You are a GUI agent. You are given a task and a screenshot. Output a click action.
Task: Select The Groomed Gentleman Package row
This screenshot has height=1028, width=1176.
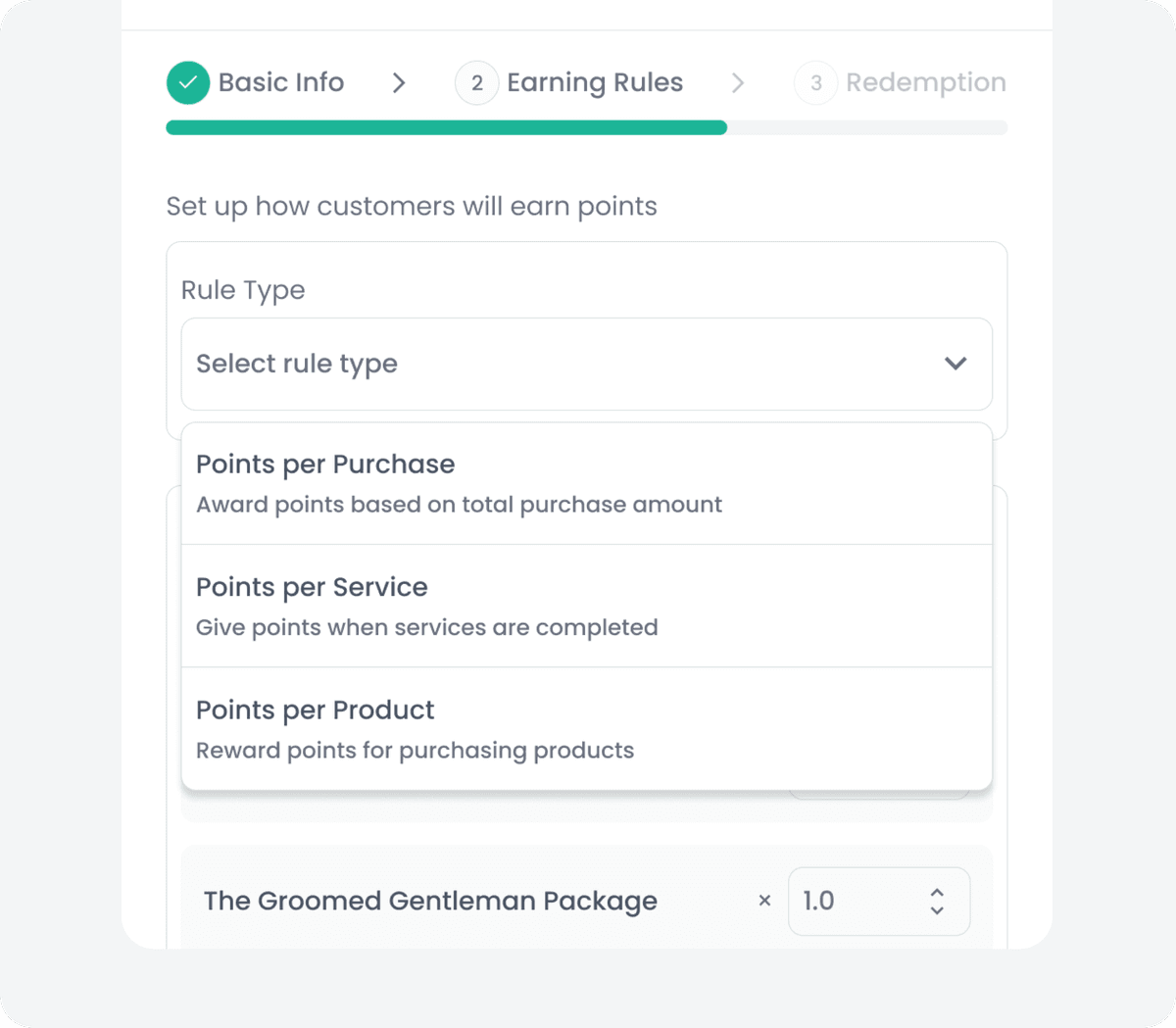click(x=429, y=901)
